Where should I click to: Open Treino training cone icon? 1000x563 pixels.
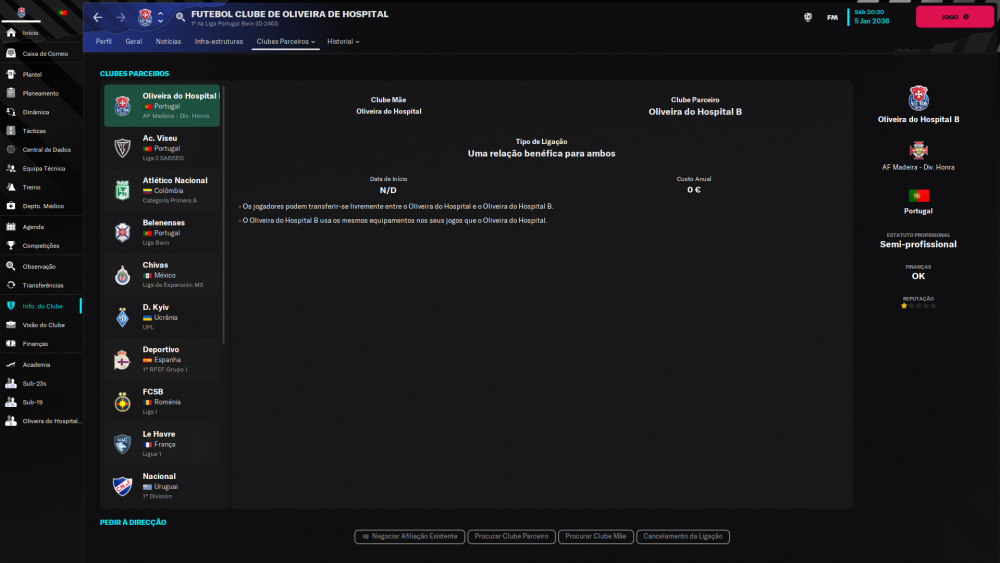[11, 187]
